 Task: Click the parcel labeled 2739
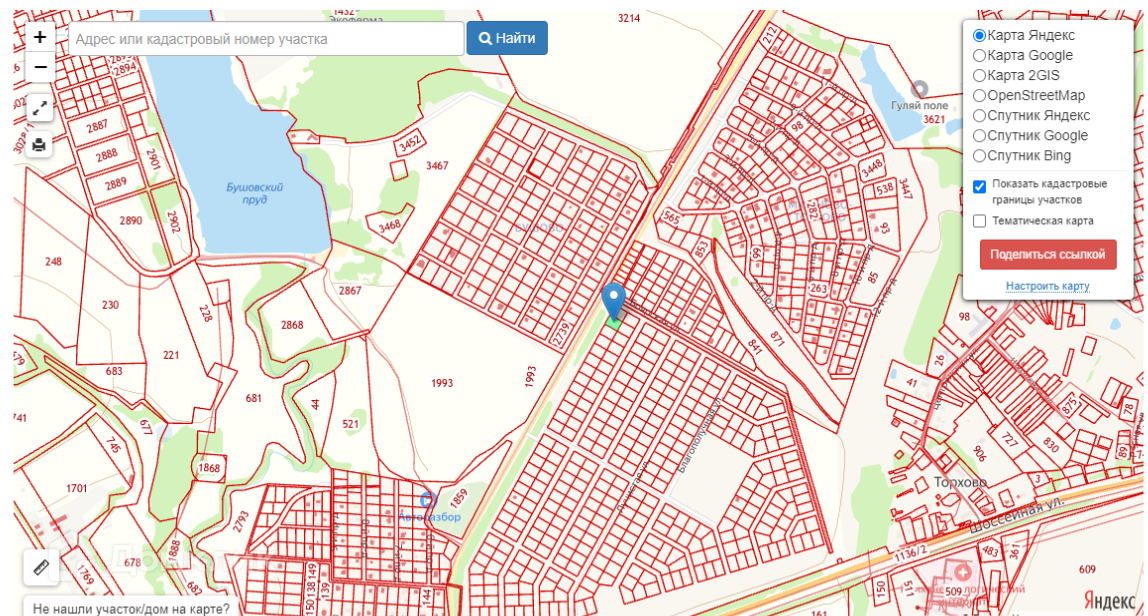(x=561, y=334)
